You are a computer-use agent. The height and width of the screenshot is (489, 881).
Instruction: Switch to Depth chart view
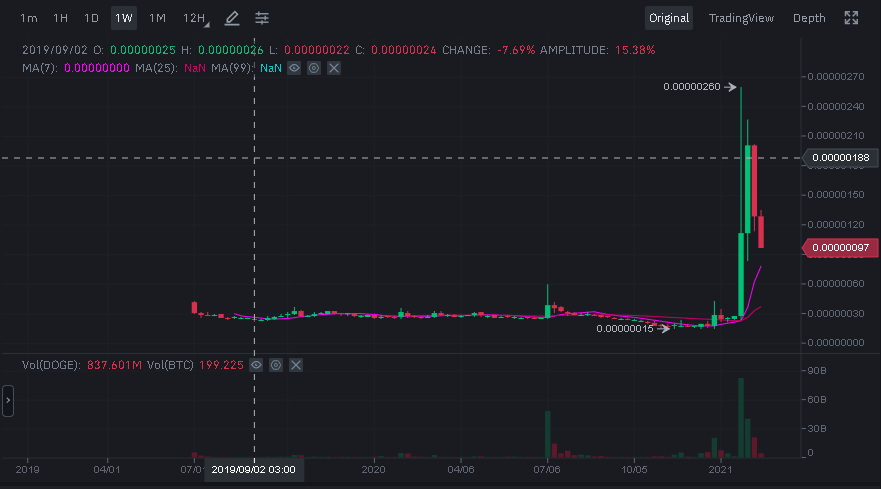[x=809, y=18]
